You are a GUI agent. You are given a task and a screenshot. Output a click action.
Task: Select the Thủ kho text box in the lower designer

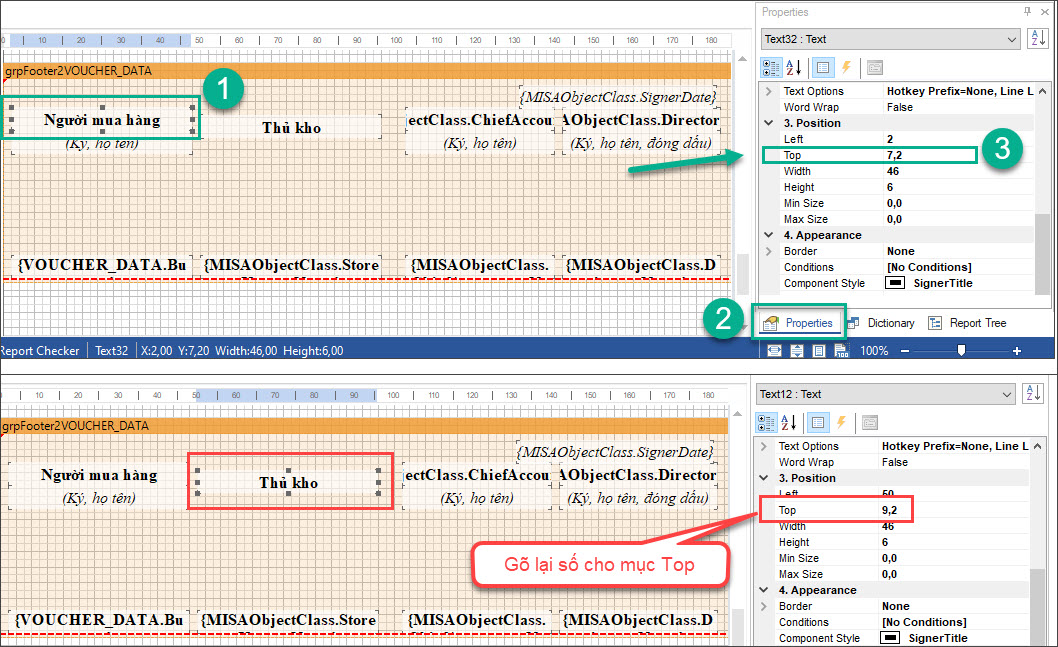tap(289, 482)
